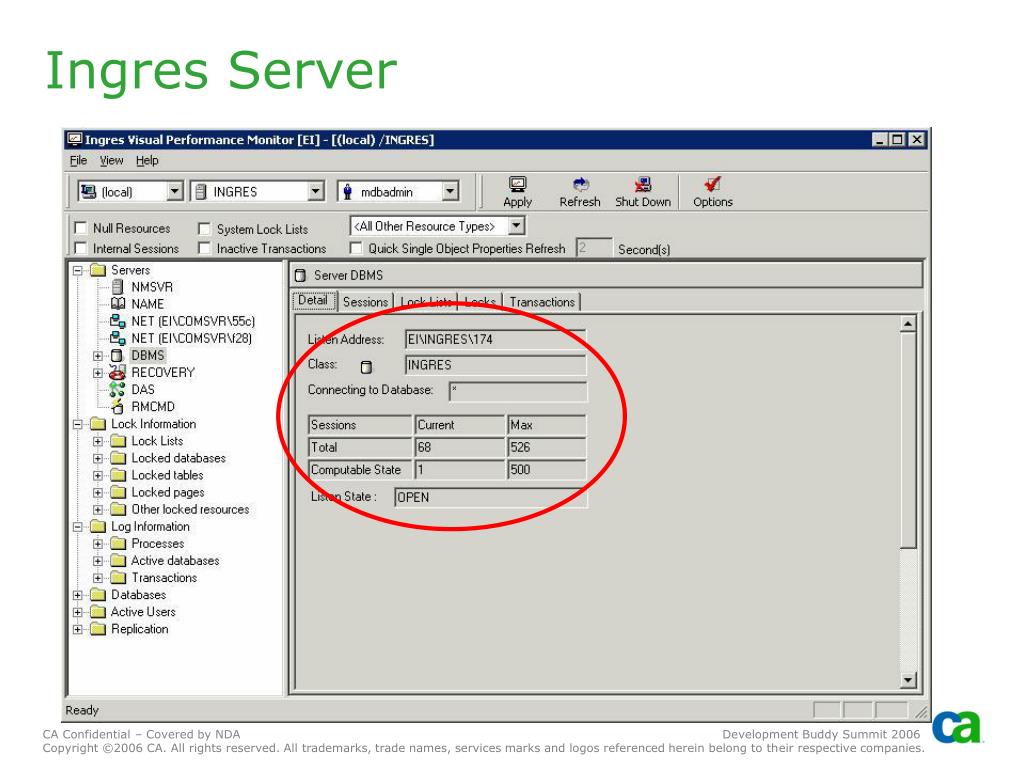The width and height of the screenshot is (1024, 768).
Task: Enable the Null Resources checkbox
Action: (x=81, y=228)
